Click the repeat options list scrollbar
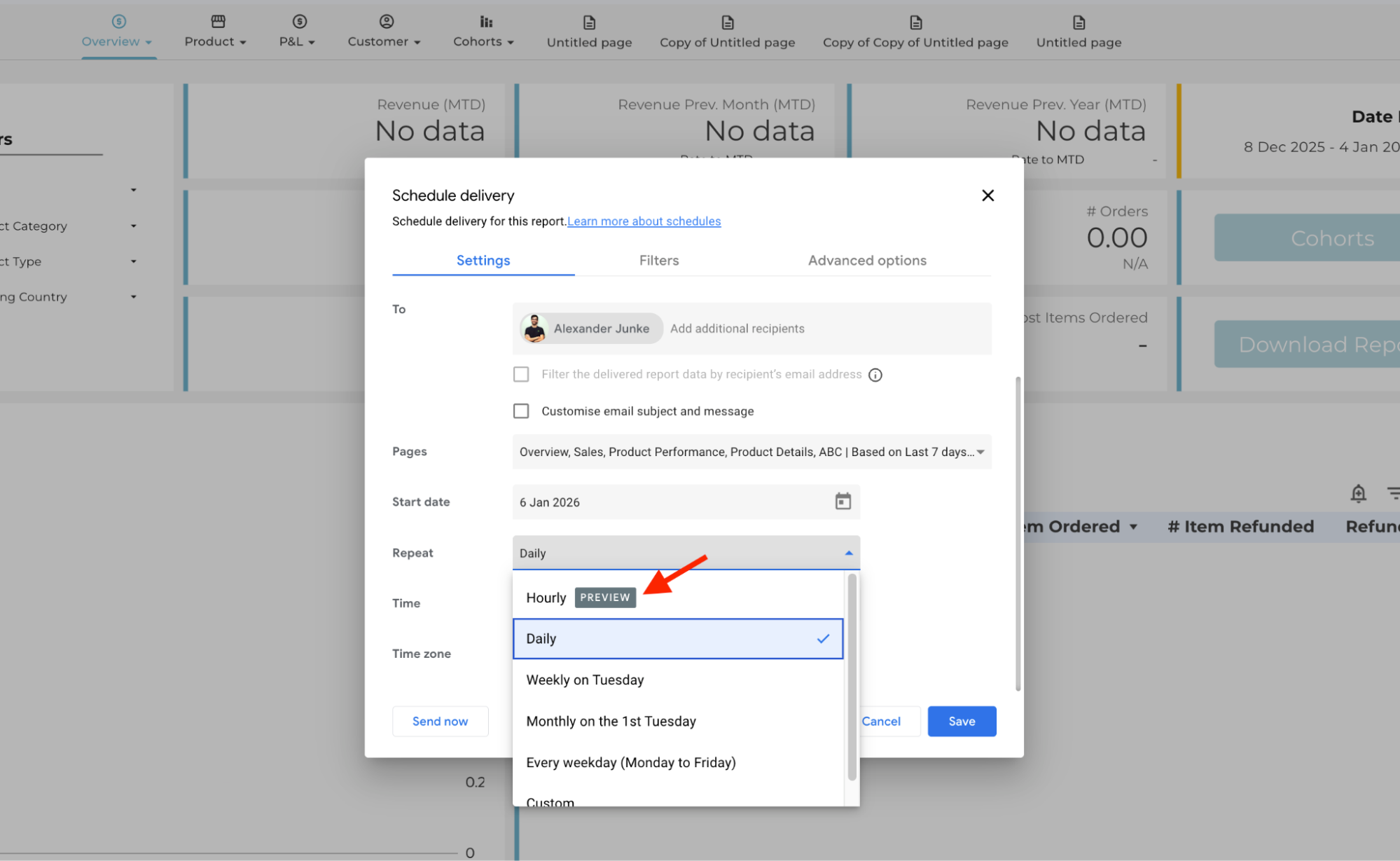Image resolution: width=1400 pixels, height=861 pixels. pyautogui.click(x=852, y=676)
